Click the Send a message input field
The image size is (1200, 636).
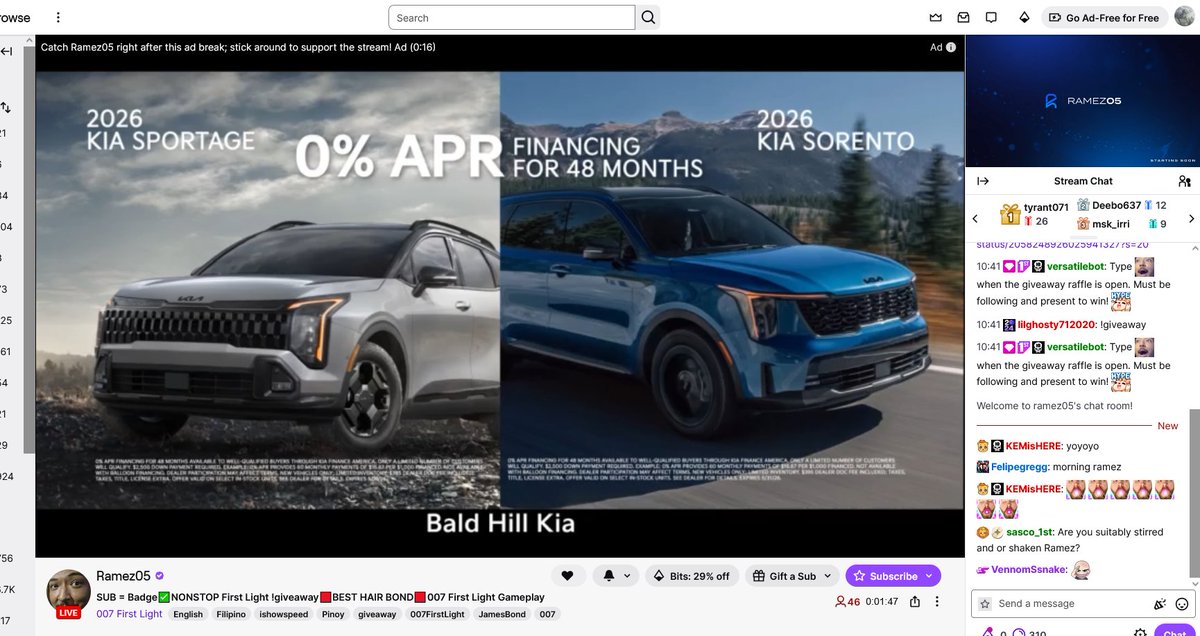tap(1071, 603)
